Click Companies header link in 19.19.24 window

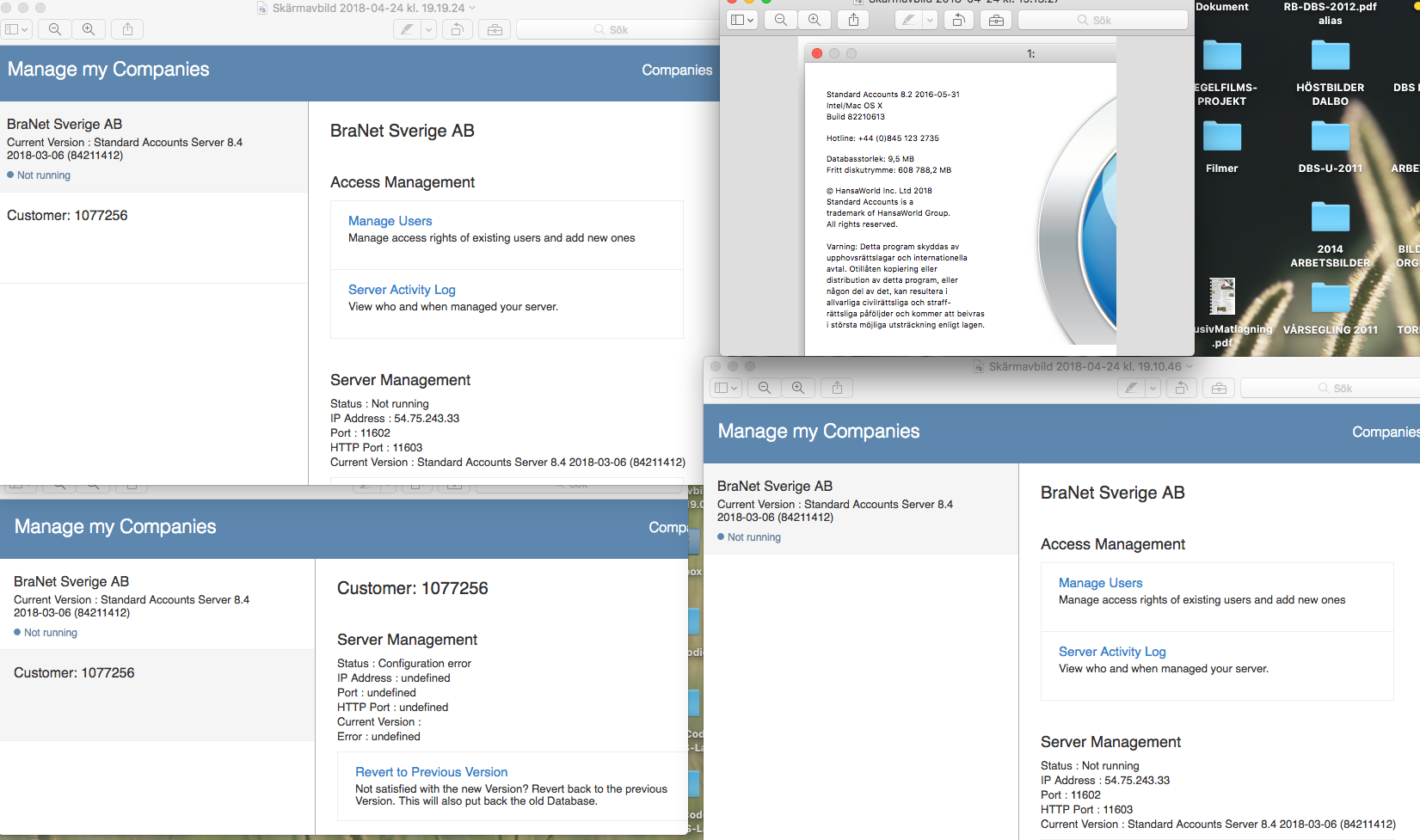pos(677,70)
